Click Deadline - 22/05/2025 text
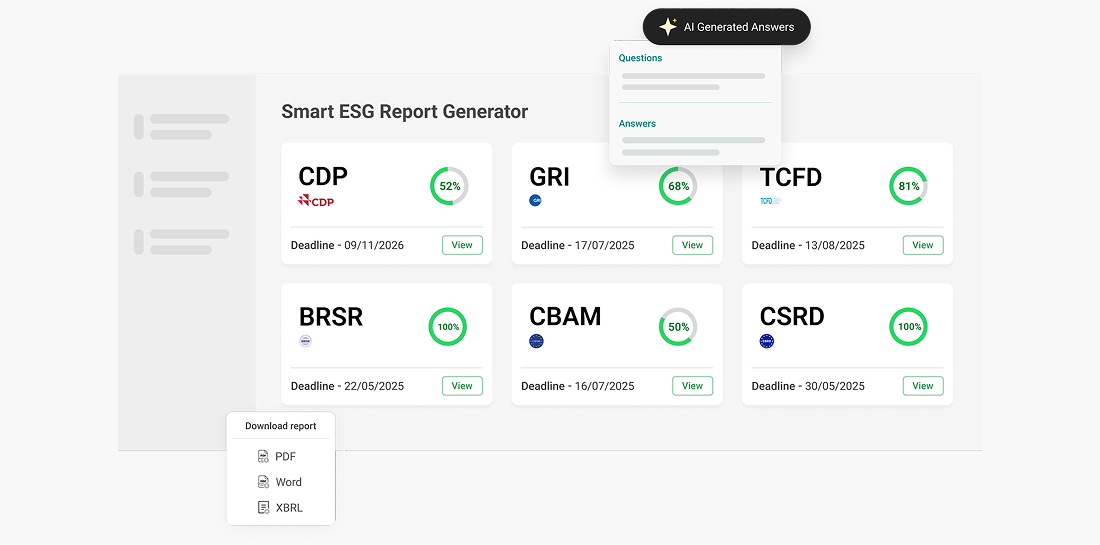1100x545 pixels. (347, 386)
